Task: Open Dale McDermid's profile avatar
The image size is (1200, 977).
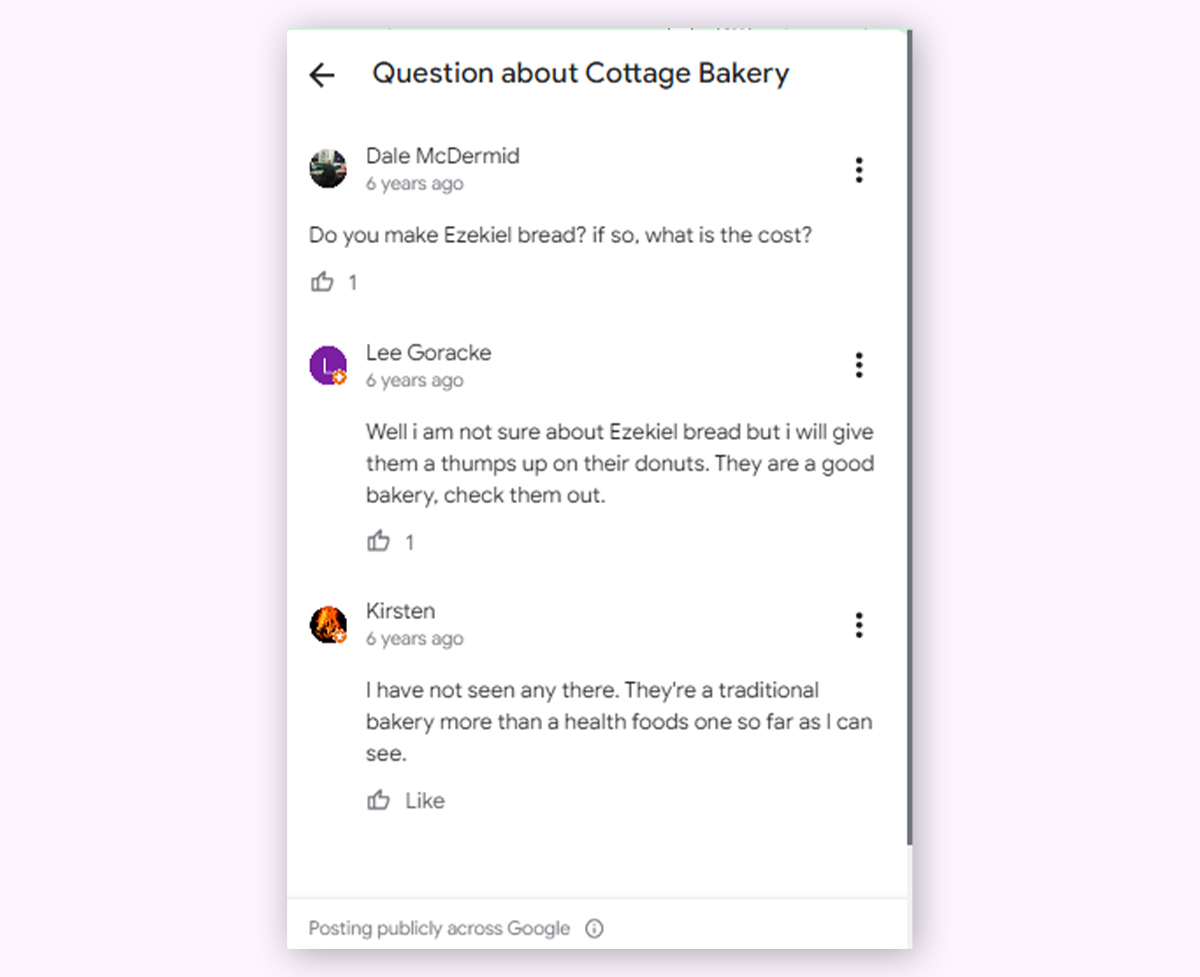Action: pyautogui.click(x=328, y=169)
